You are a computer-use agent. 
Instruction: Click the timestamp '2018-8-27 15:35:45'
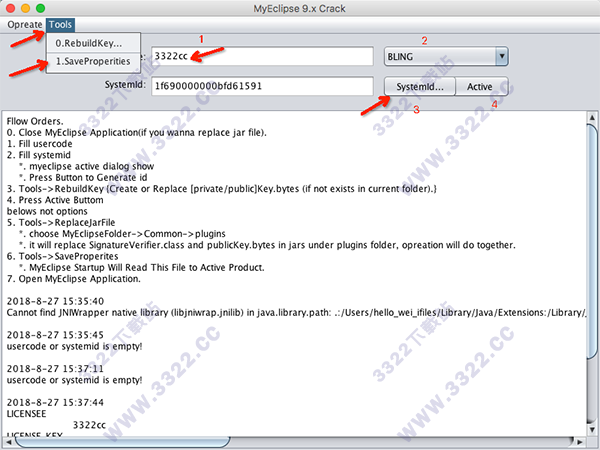point(55,335)
